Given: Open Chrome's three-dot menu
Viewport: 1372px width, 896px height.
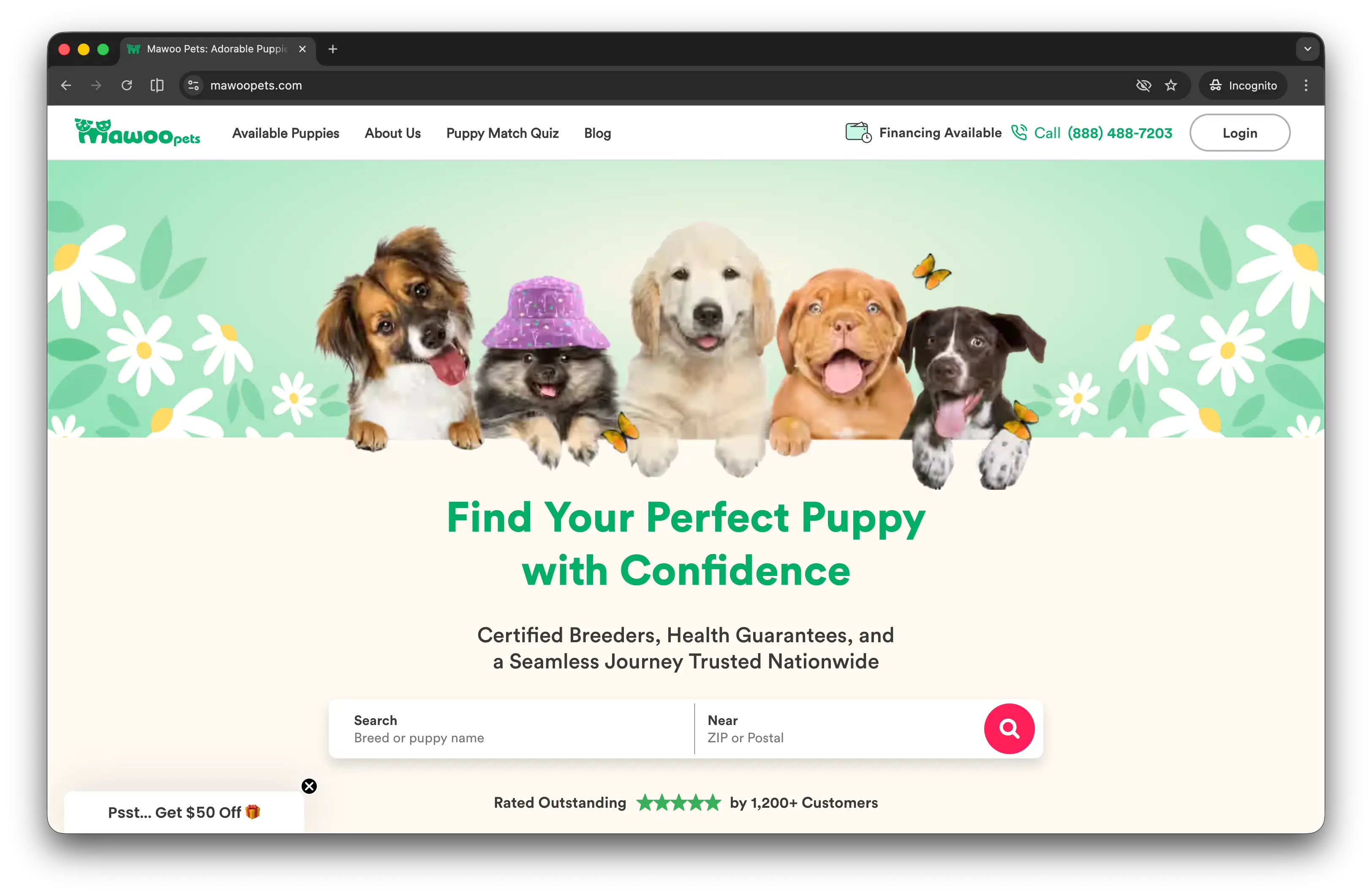Looking at the screenshot, I should [x=1306, y=85].
